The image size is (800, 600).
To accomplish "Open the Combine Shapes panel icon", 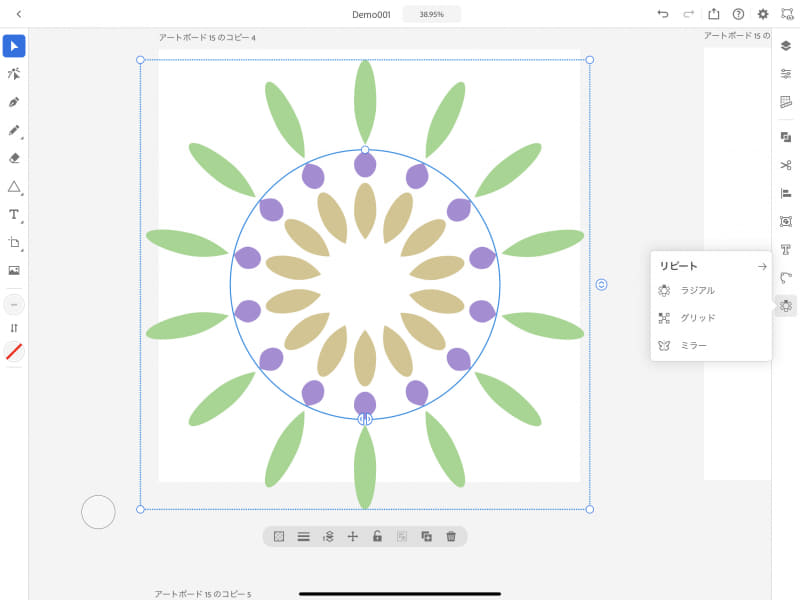I will 786,137.
